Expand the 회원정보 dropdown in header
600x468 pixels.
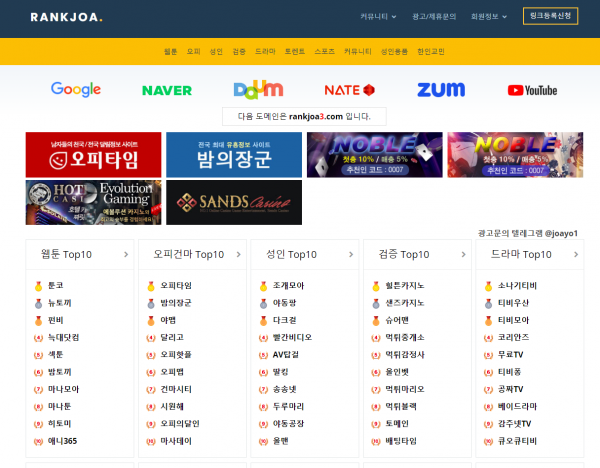489,16
